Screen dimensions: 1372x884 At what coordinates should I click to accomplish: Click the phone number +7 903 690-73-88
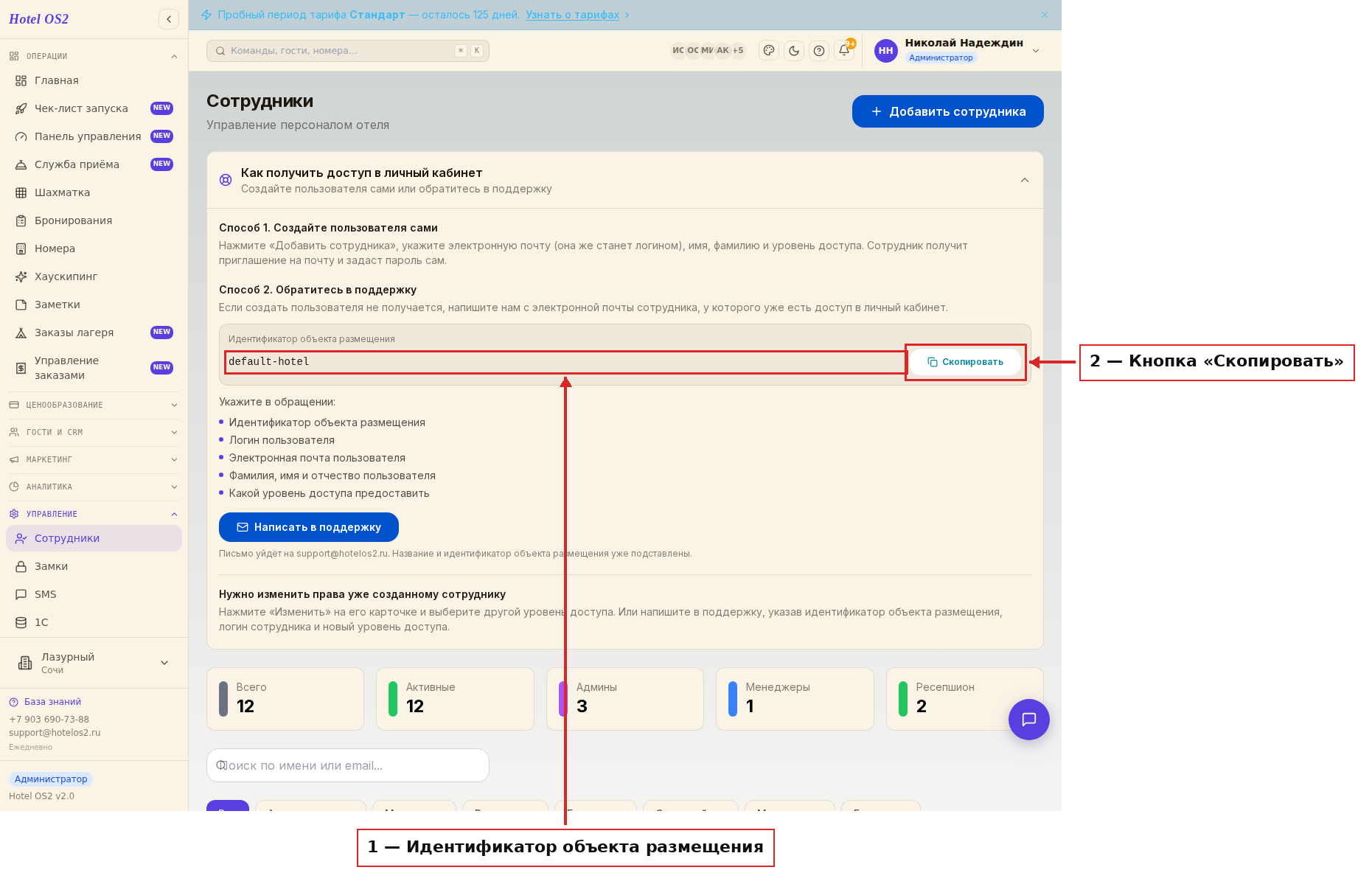pyautogui.click(x=49, y=720)
